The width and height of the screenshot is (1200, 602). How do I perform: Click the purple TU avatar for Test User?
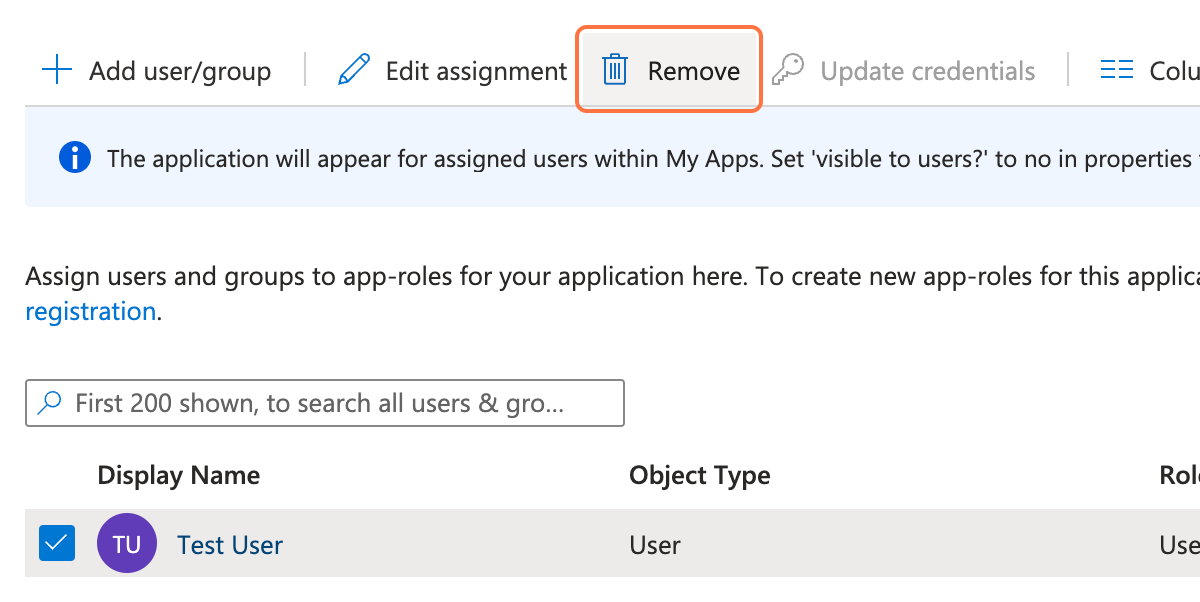(x=127, y=544)
